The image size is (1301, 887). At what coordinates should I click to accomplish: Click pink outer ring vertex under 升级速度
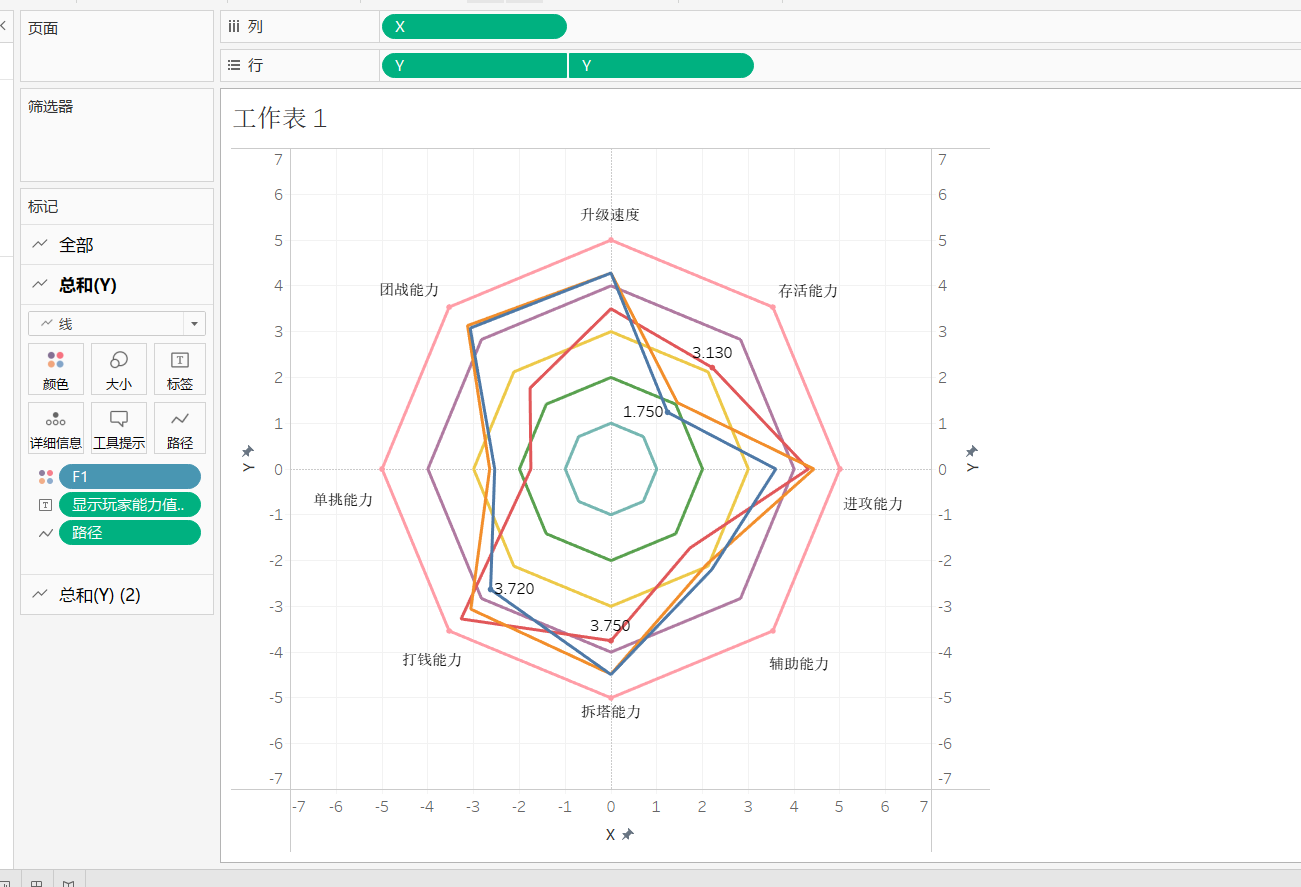coord(611,240)
